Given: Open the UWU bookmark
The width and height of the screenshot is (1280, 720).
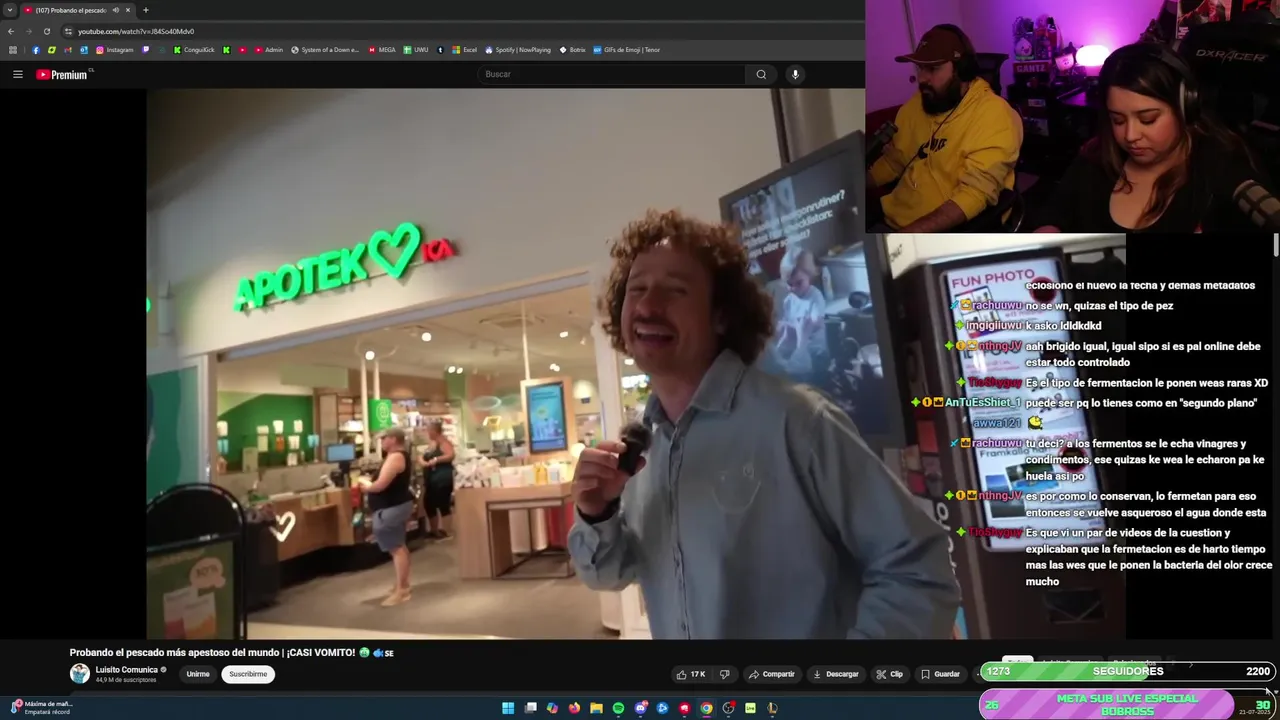Looking at the screenshot, I should click(416, 50).
